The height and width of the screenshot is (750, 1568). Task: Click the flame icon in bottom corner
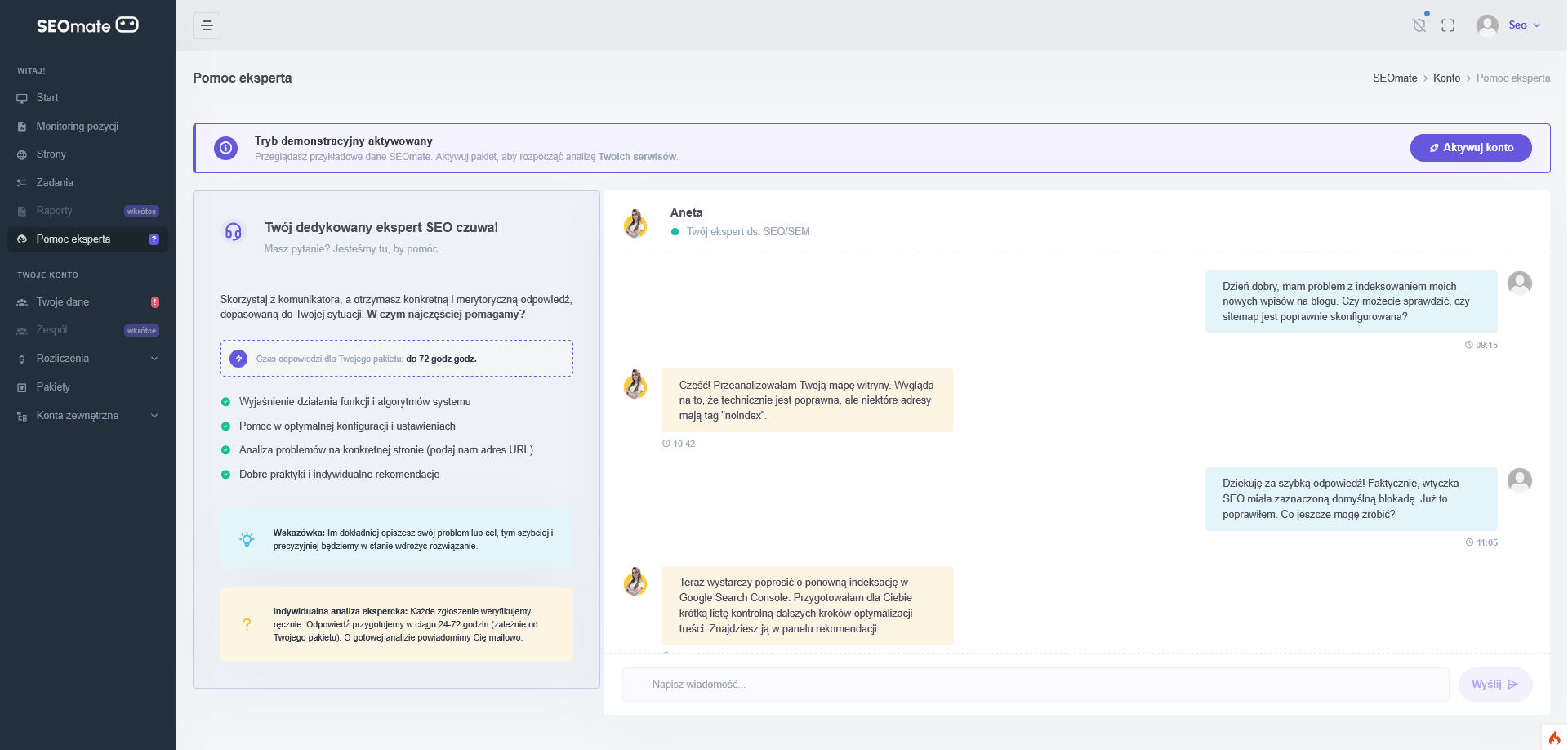[1554, 738]
